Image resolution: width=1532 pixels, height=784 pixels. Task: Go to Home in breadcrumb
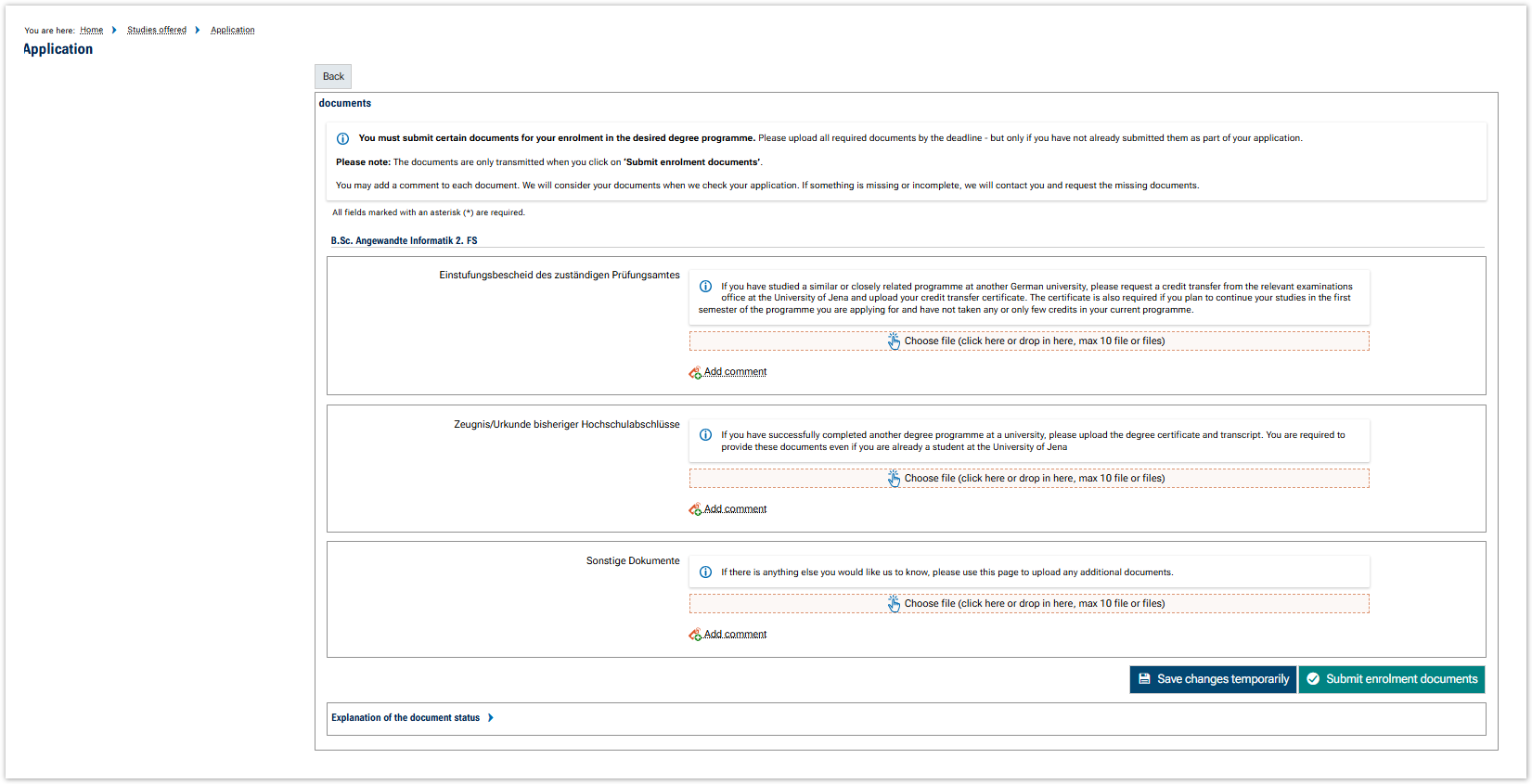91,31
